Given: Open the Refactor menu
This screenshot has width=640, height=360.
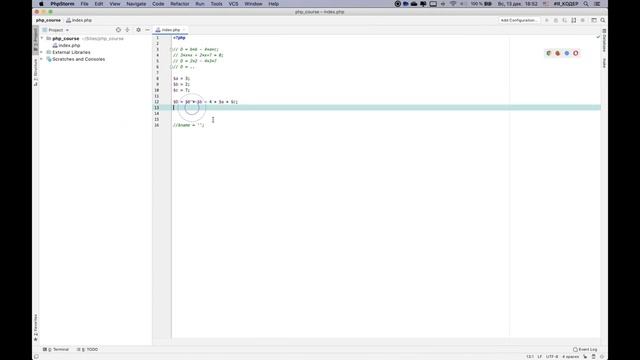Looking at the screenshot, I should click(x=180, y=4).
